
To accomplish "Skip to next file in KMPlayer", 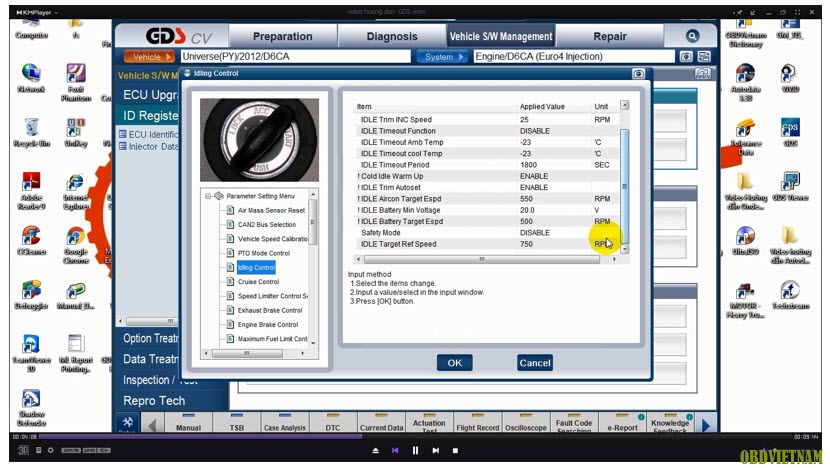I will coord(436,451).
